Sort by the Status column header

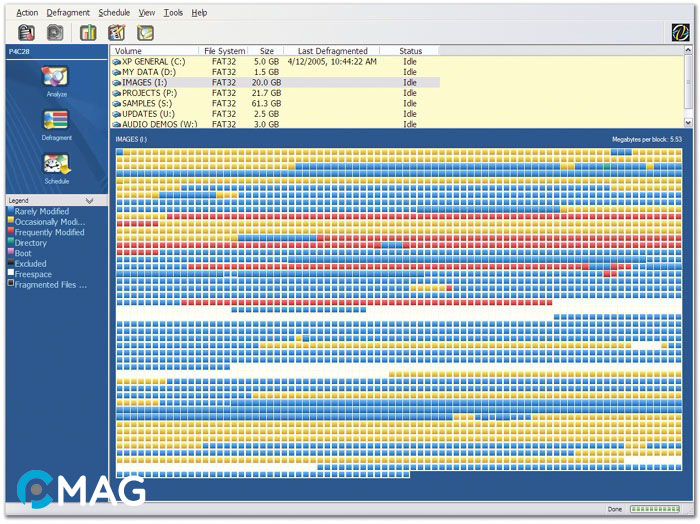click(409, 51)
